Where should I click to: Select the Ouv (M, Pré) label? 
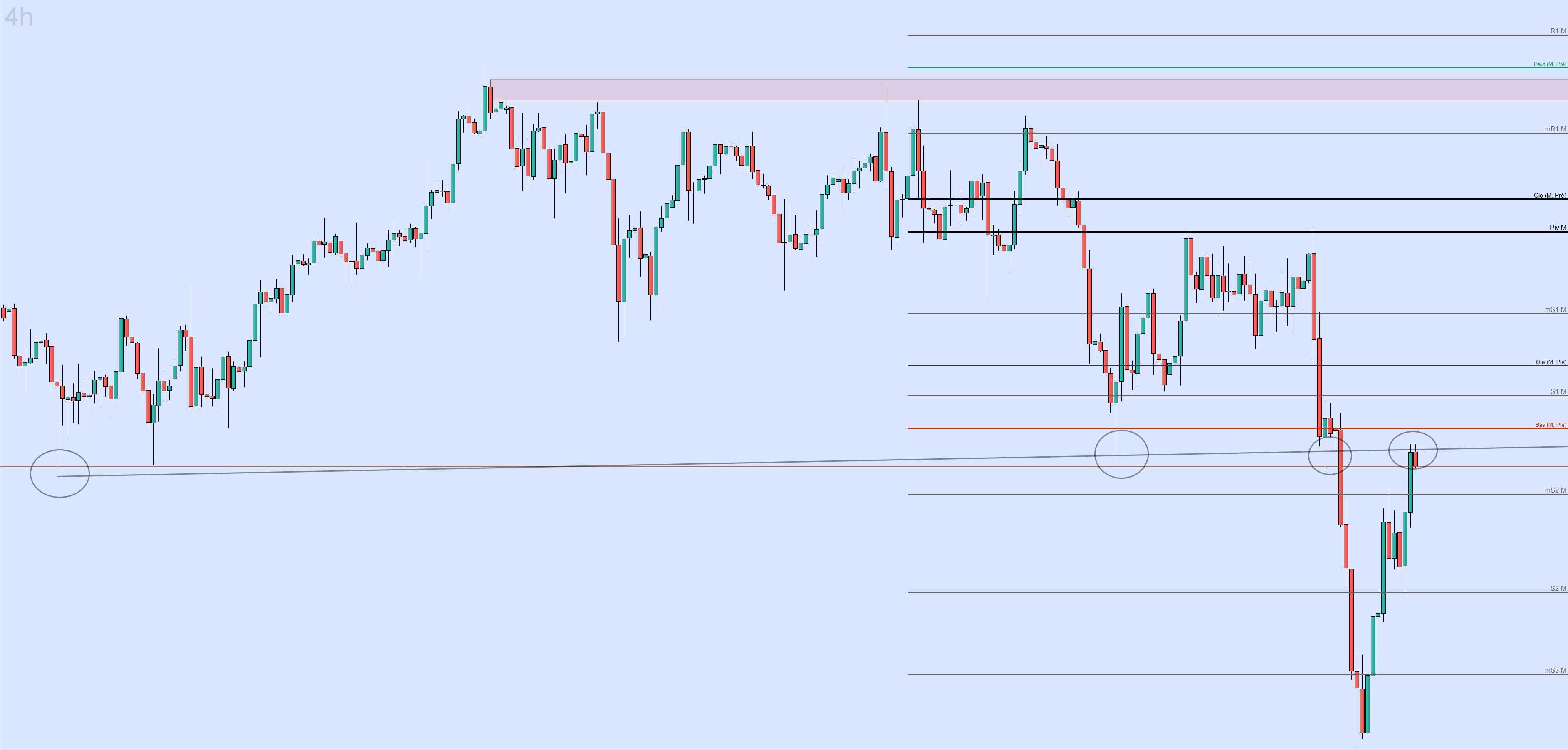coord(1551,362)
